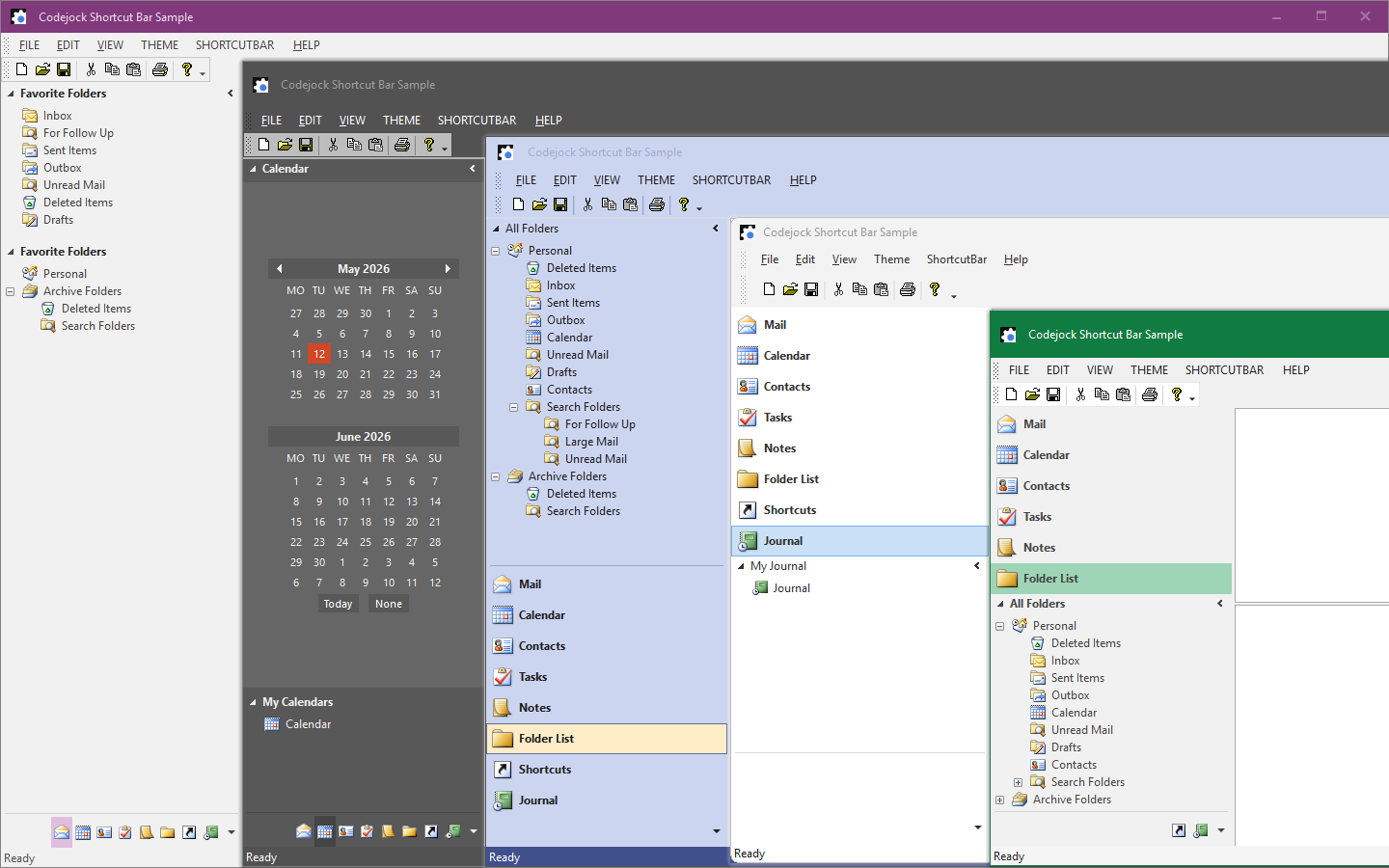
Task: Click Calendar icon in dark window bottom bar
Action: [x=325, y=831]
